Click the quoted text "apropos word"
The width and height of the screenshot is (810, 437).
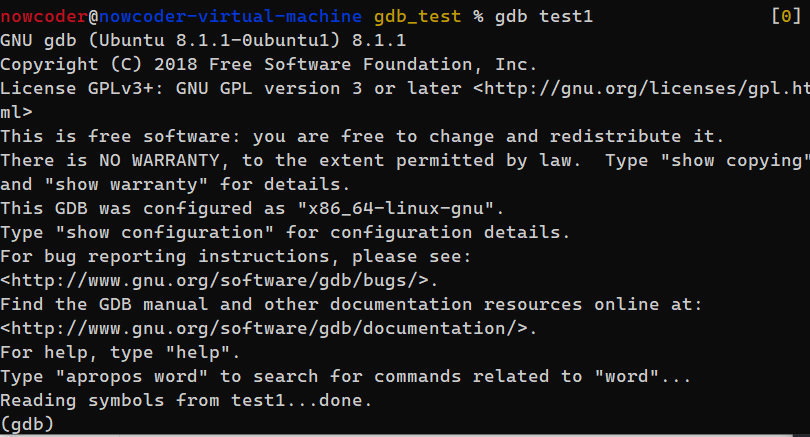[x=132, y=377]
